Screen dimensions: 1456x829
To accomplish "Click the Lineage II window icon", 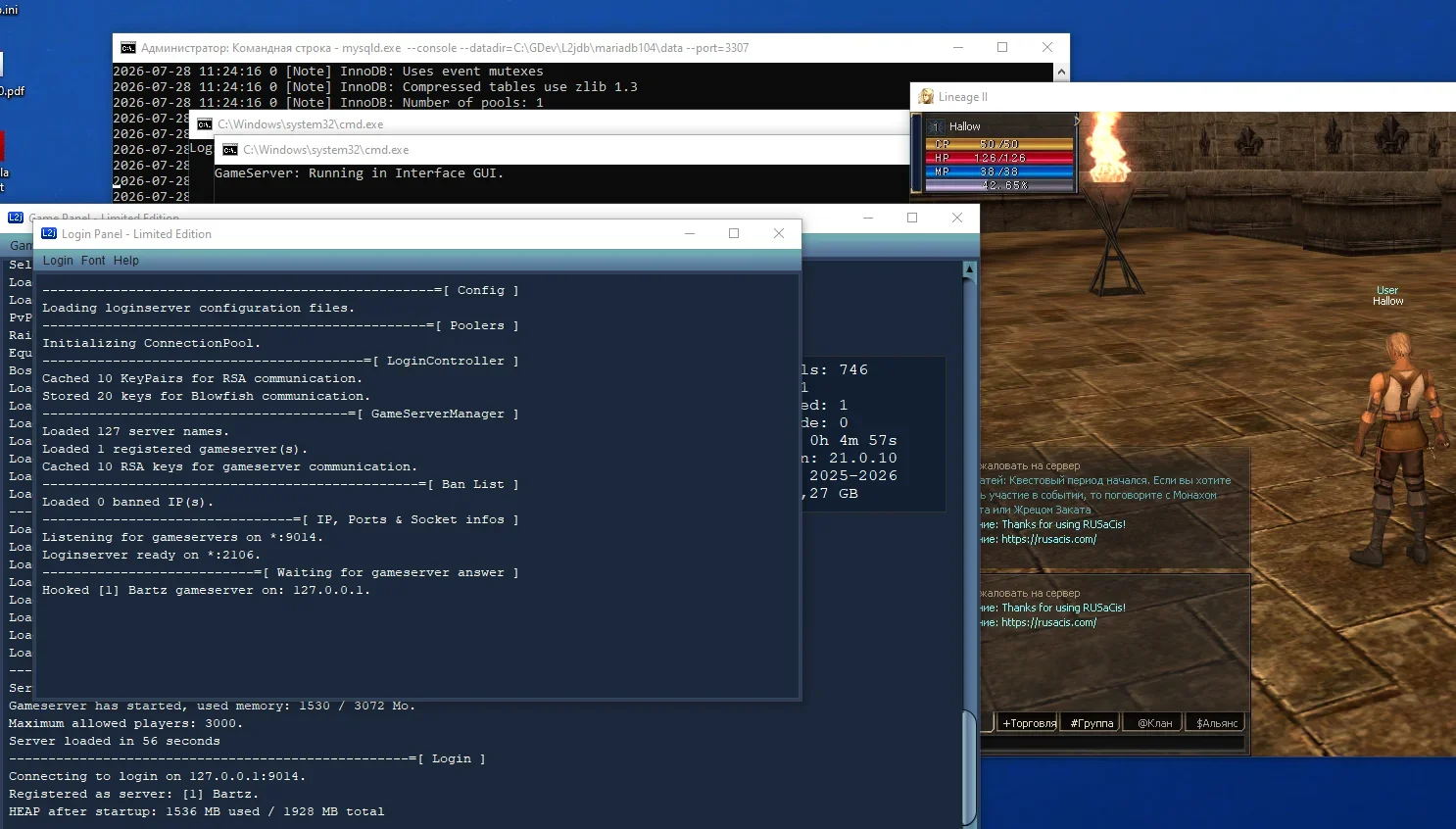I will [926, 96].
